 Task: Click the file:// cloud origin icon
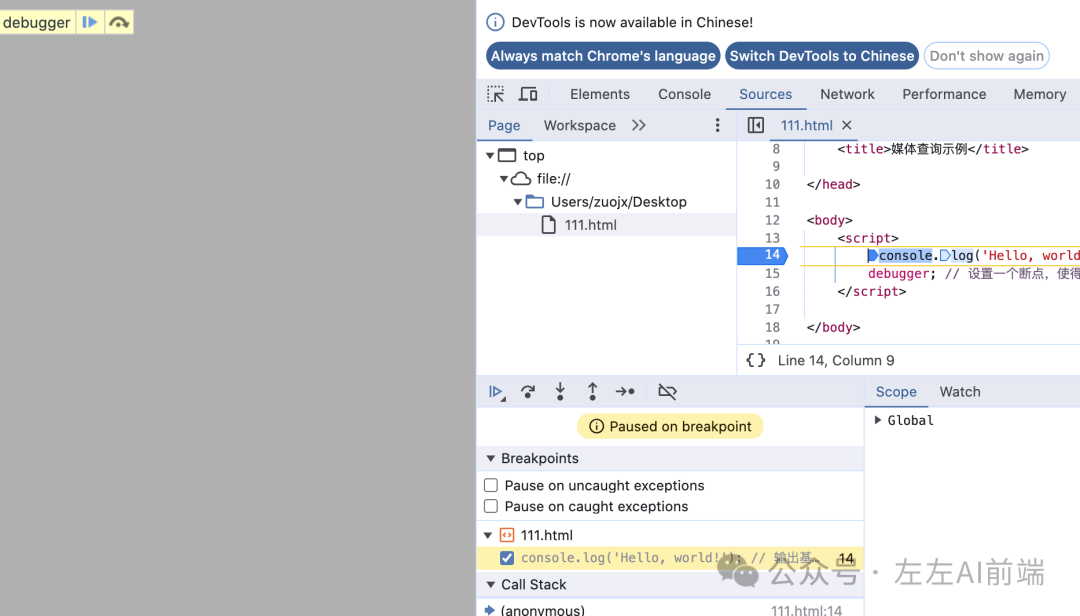[521, 178]
